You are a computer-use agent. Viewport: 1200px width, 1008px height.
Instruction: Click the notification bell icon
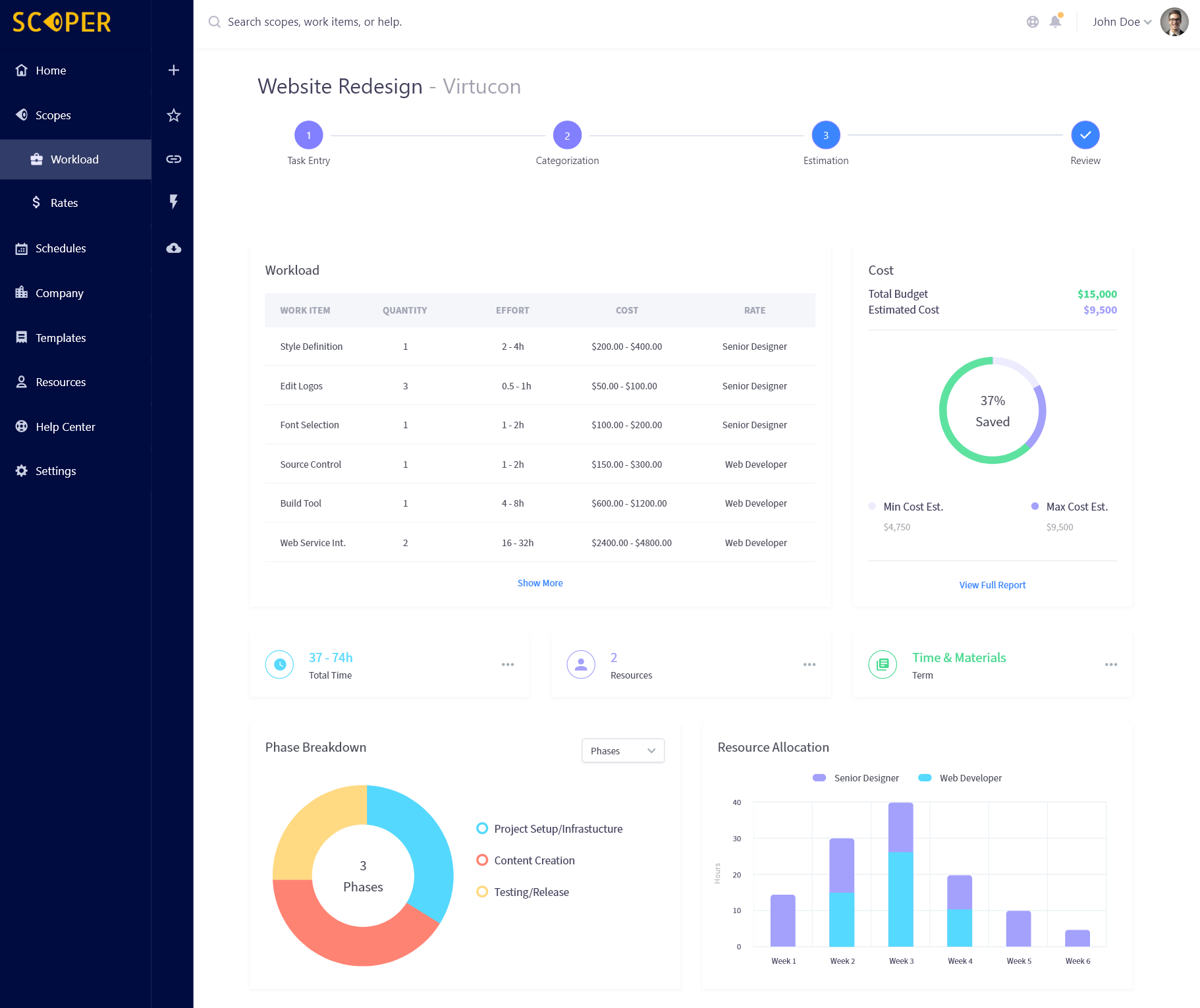[x=1055, y=21]
